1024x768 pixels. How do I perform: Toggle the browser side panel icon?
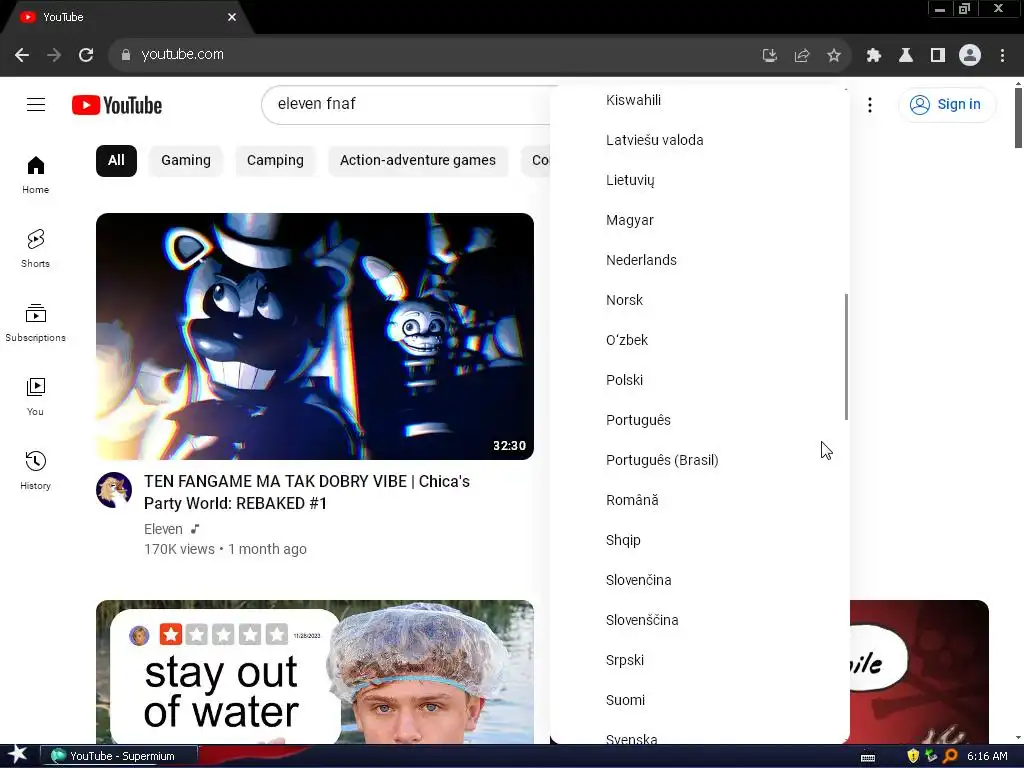[937, 55]
